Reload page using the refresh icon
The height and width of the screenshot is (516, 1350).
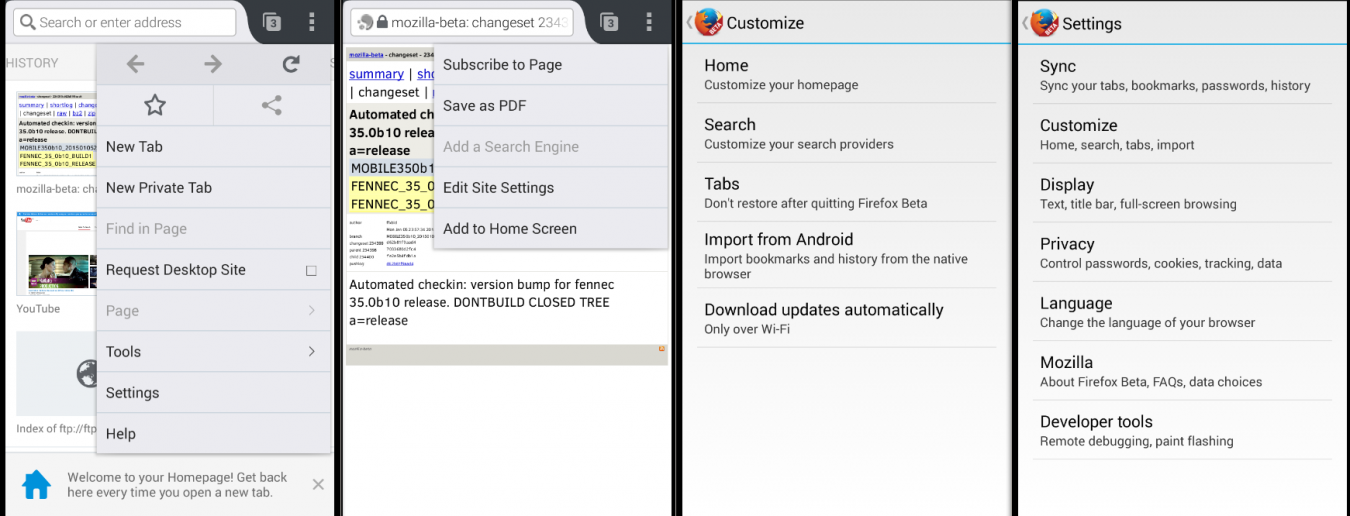291,64
